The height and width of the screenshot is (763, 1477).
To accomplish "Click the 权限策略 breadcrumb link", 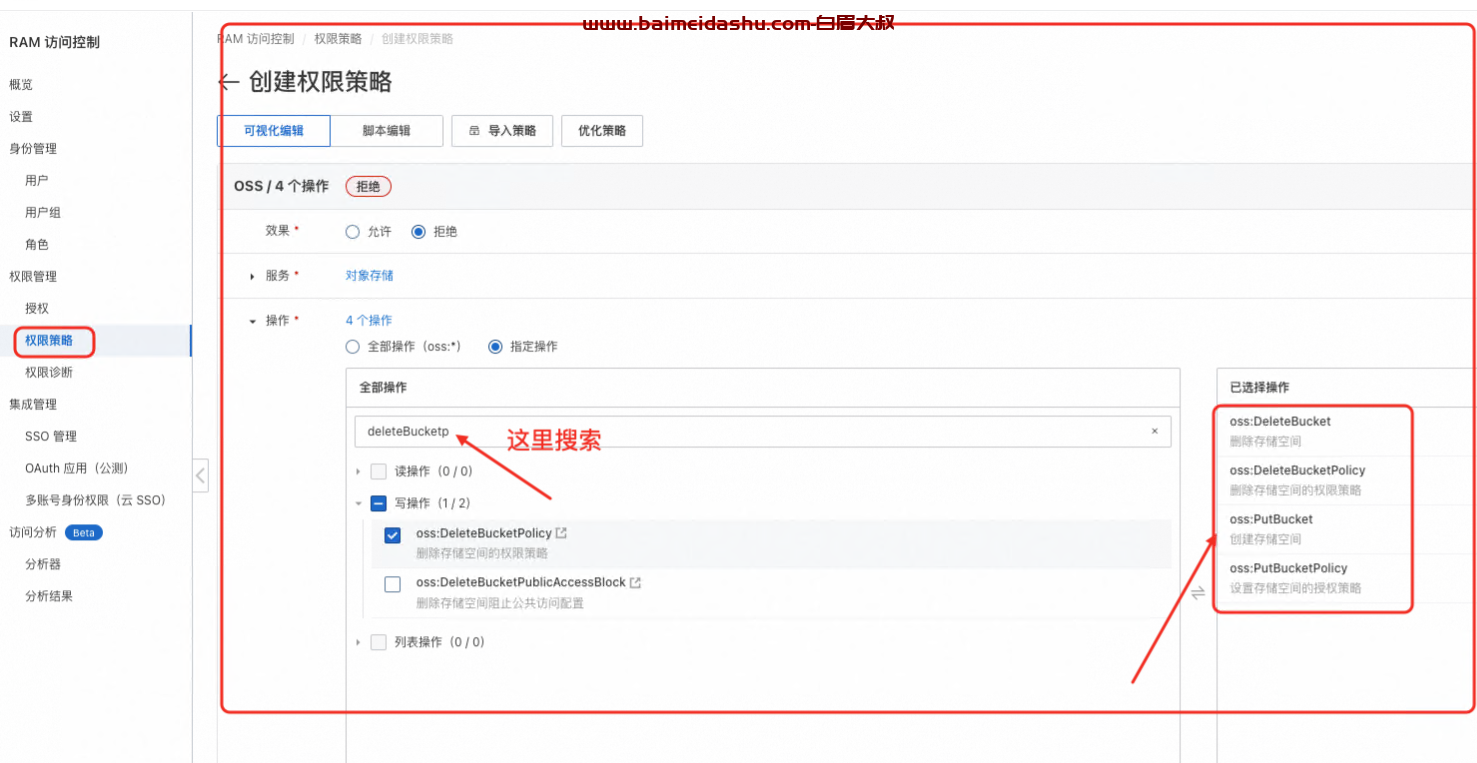I will pos(338,38).
